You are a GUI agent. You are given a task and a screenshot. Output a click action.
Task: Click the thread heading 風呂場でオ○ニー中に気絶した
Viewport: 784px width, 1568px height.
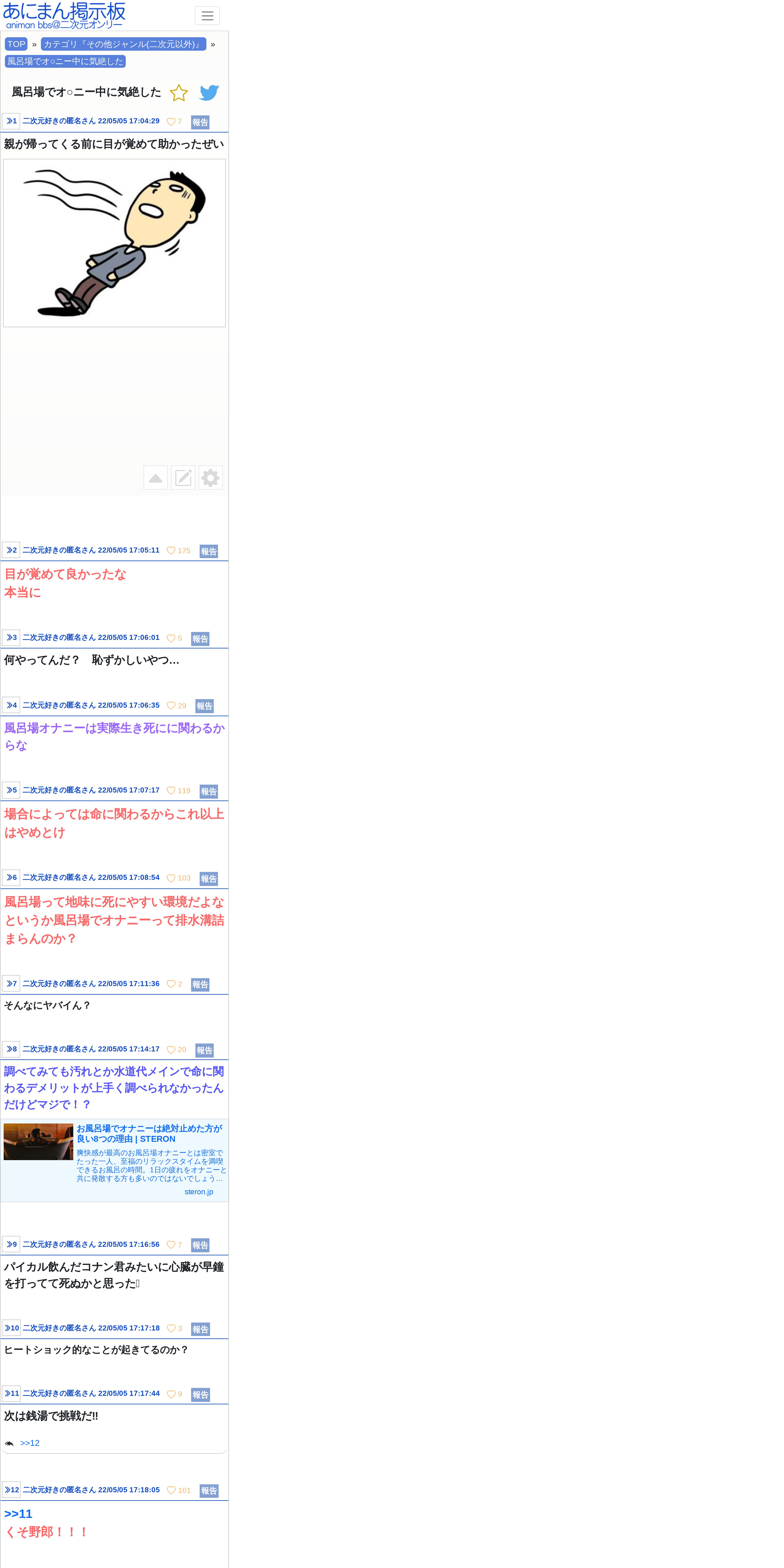click(x=87, y=92)
